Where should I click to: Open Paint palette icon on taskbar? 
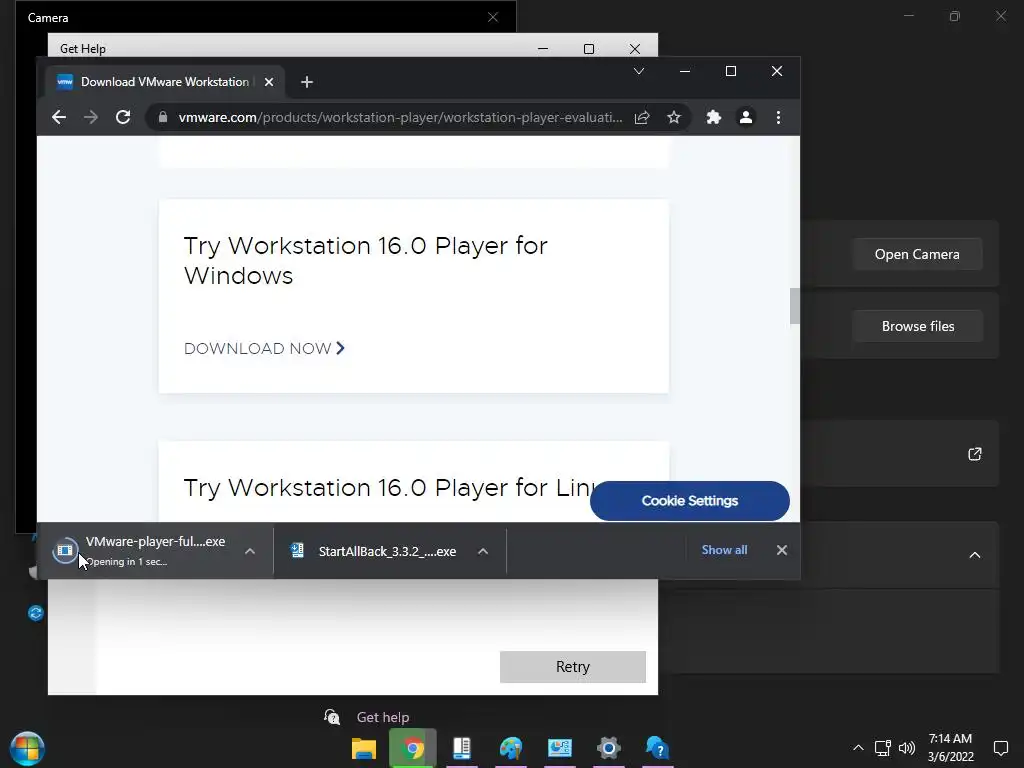tap(511, 748)
